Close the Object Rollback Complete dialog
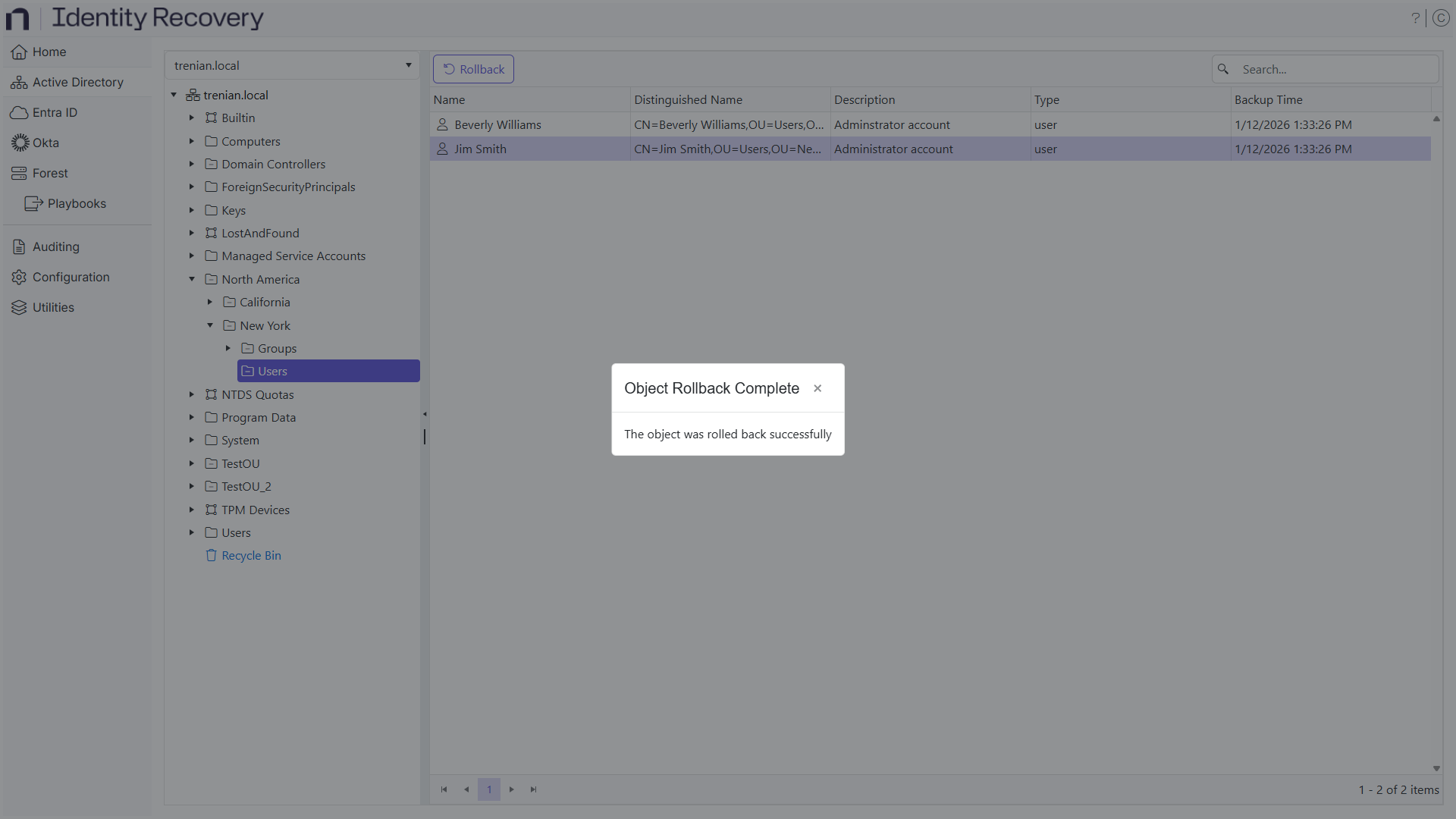 click(817, 388)
